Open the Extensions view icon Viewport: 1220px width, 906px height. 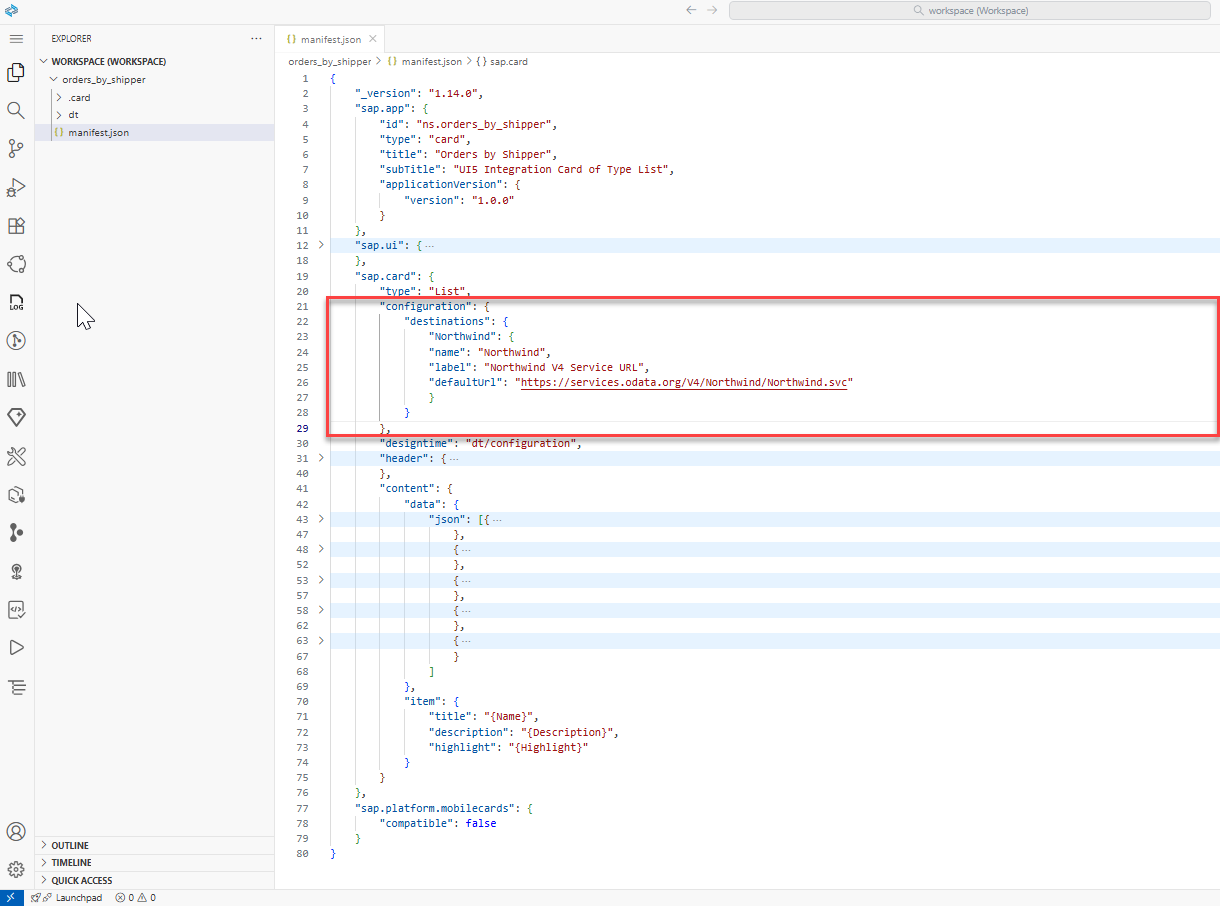click(x=16, y=226)
